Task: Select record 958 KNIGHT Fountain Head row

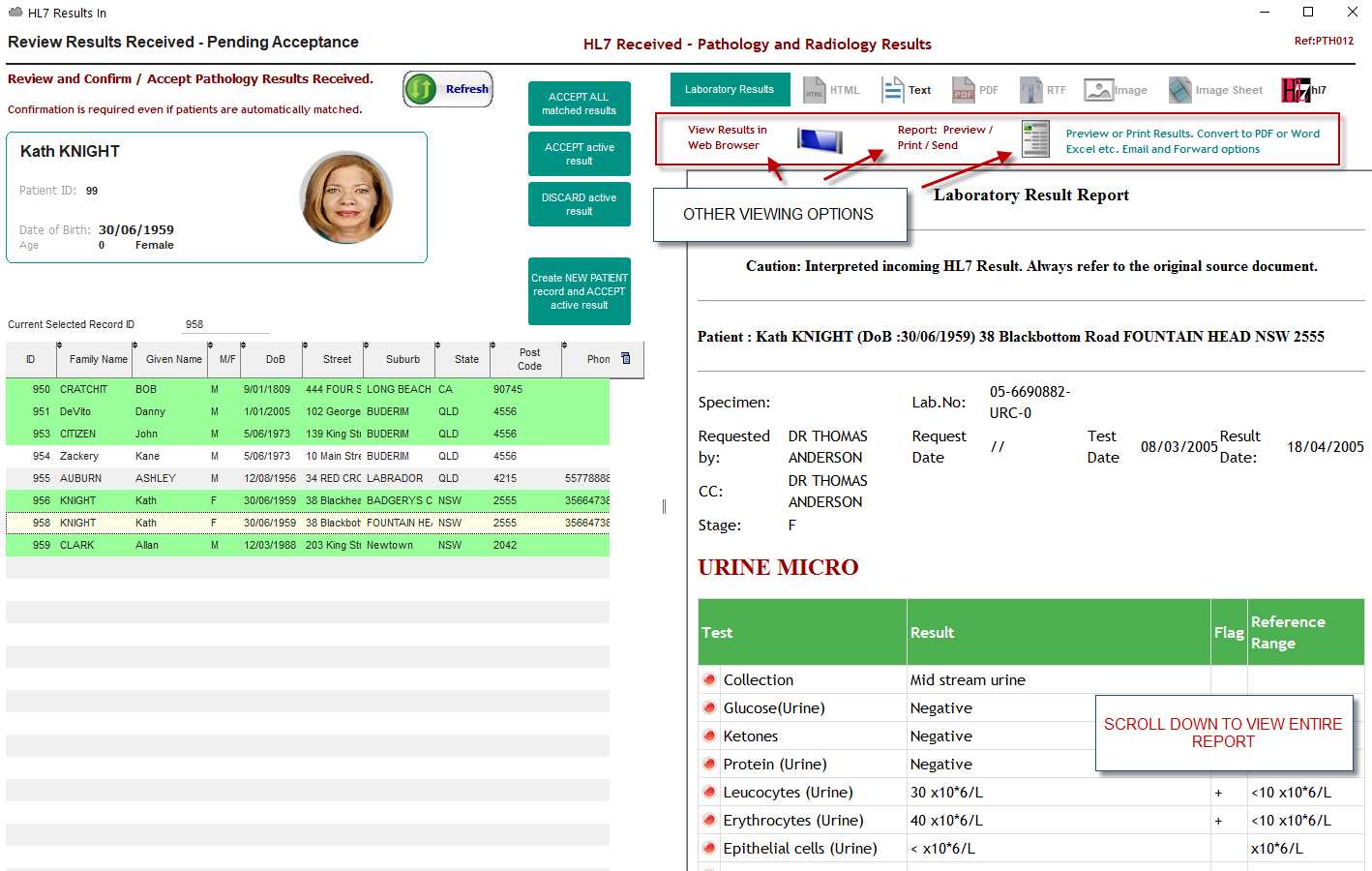Action: 308,523
